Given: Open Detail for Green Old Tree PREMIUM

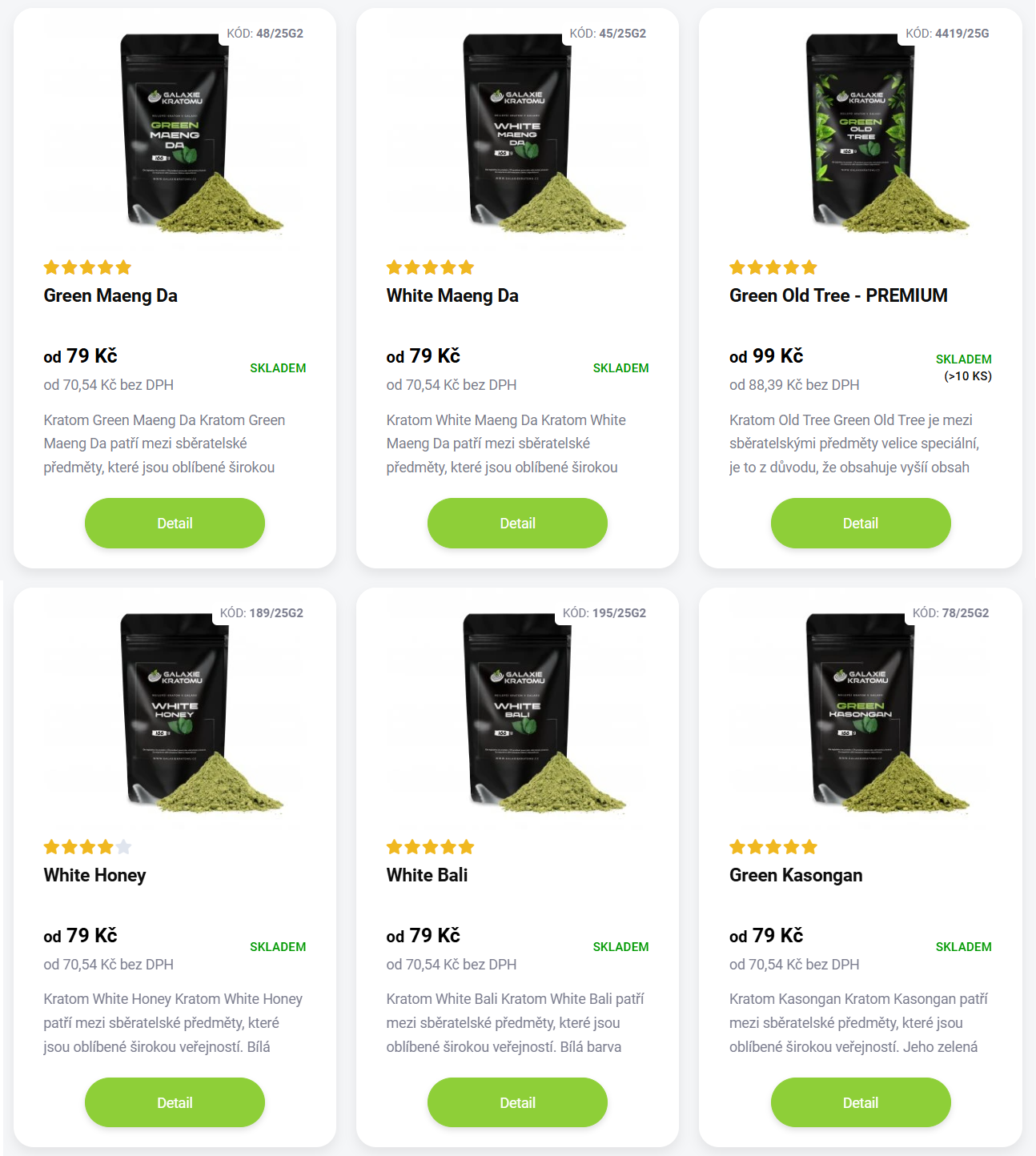Looking at the screenshot, I should coord(861,523).
